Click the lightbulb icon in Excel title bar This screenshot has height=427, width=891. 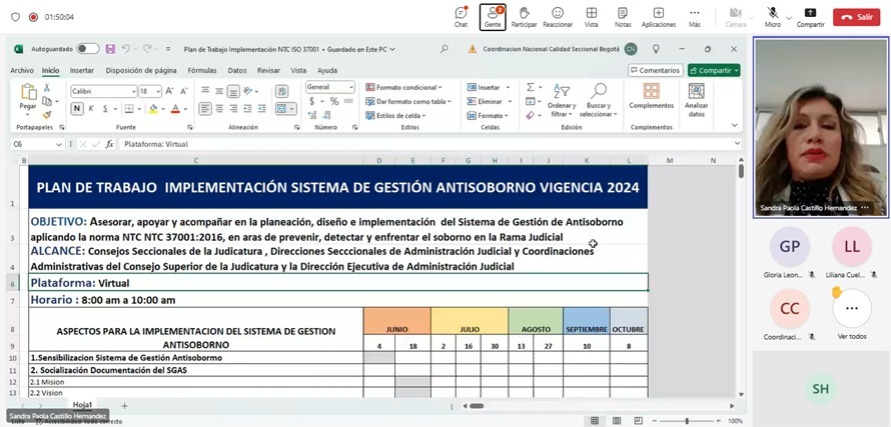pyautogui.click(x=655, y=49)
